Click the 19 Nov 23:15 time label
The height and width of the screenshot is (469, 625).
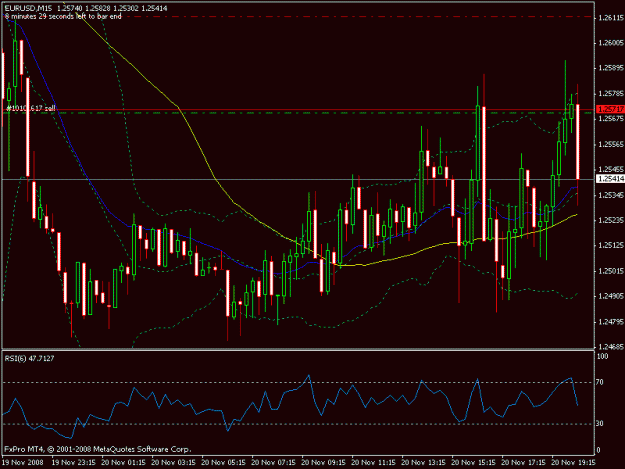click(x=73, y=463)
